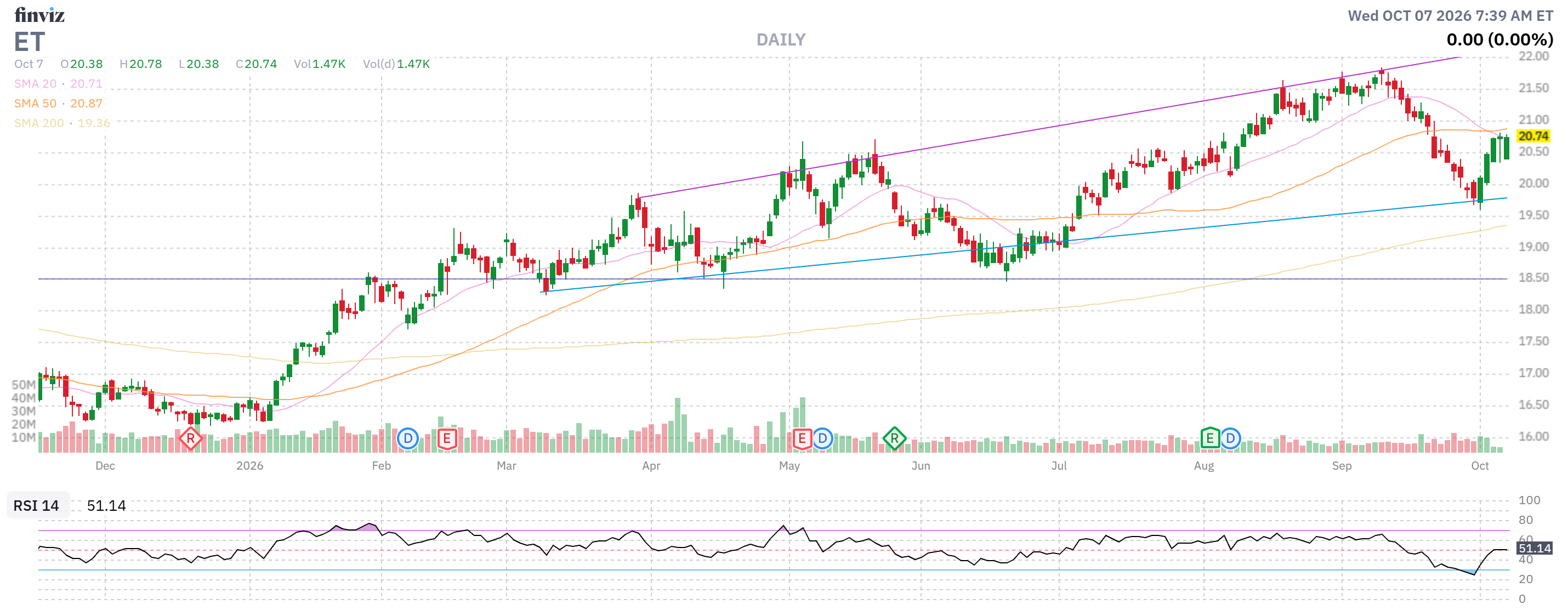This screenshot has height=616, width=1568.
Task: Click the Jul label on time axis
Action: [1059, 466]
